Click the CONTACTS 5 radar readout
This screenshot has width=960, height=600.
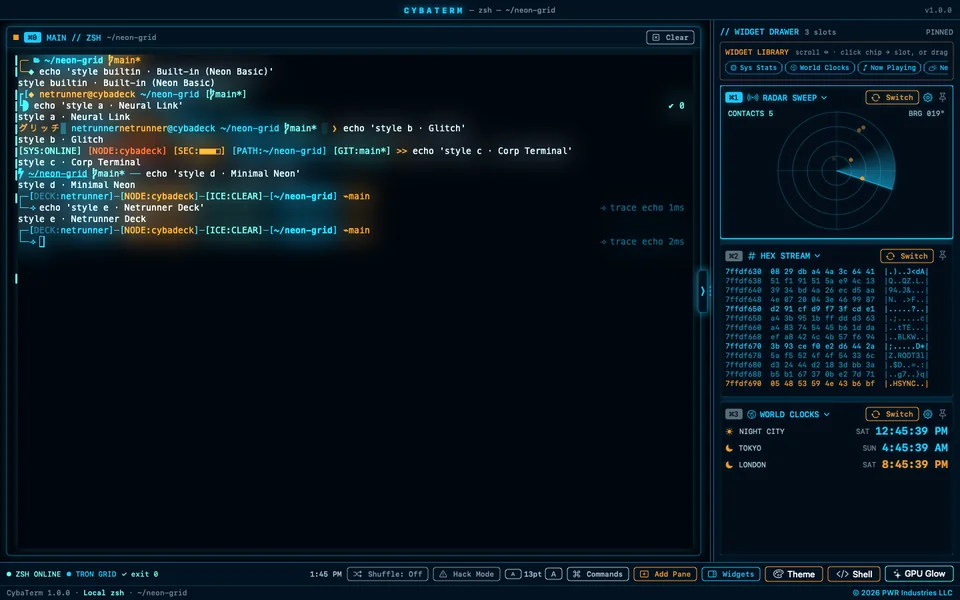750,113
